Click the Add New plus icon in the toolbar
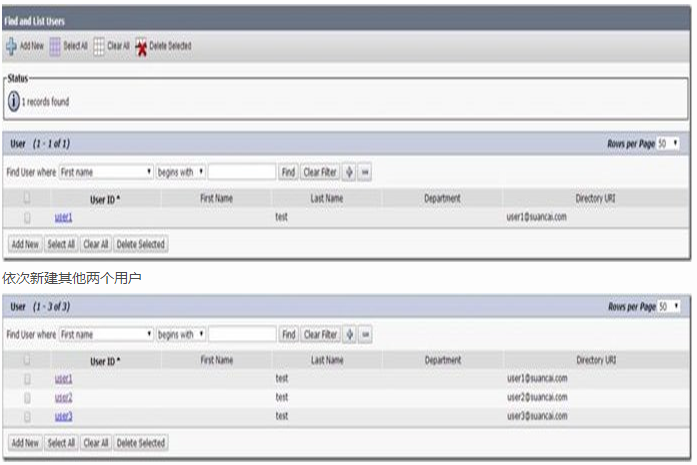This screenshot has width=697, height=465. [11, 46]
